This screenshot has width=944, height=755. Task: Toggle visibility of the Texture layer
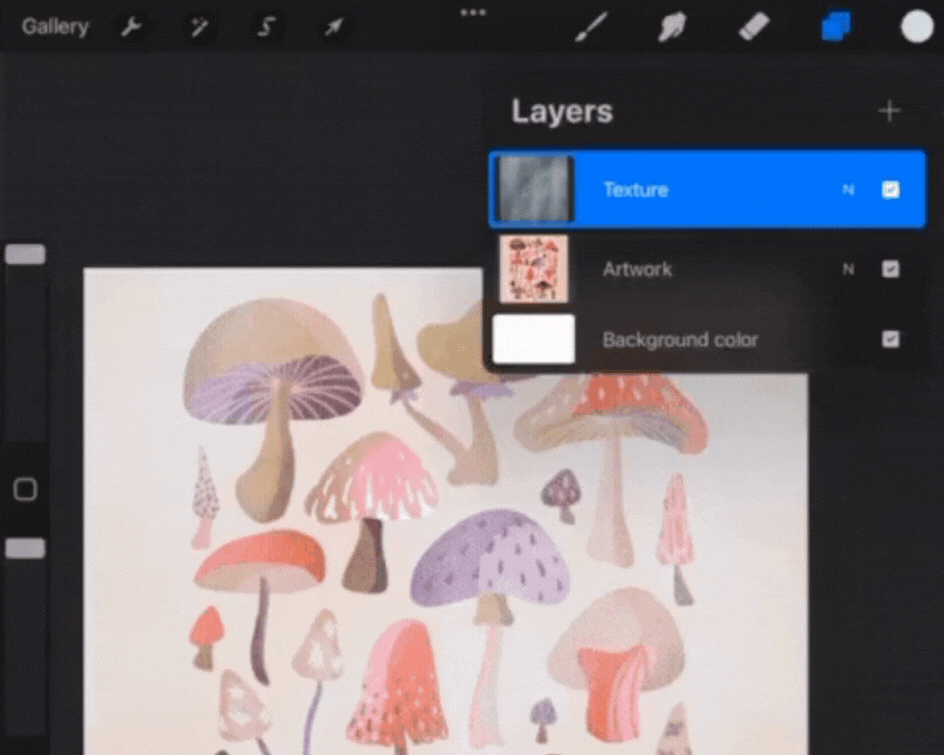pos(890,189)
